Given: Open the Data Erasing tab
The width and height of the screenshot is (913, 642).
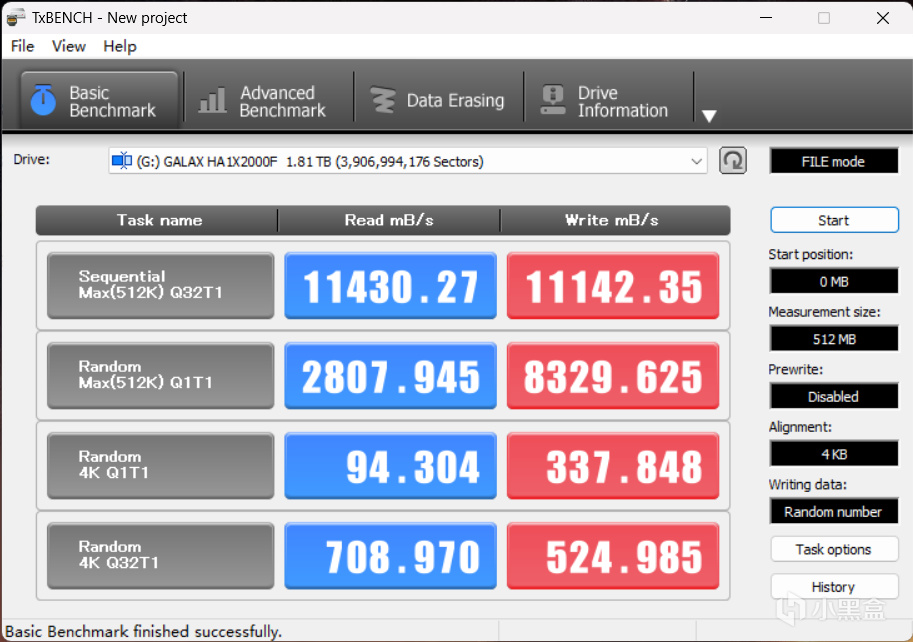Looking at the screenshot, I should [438, 101].
